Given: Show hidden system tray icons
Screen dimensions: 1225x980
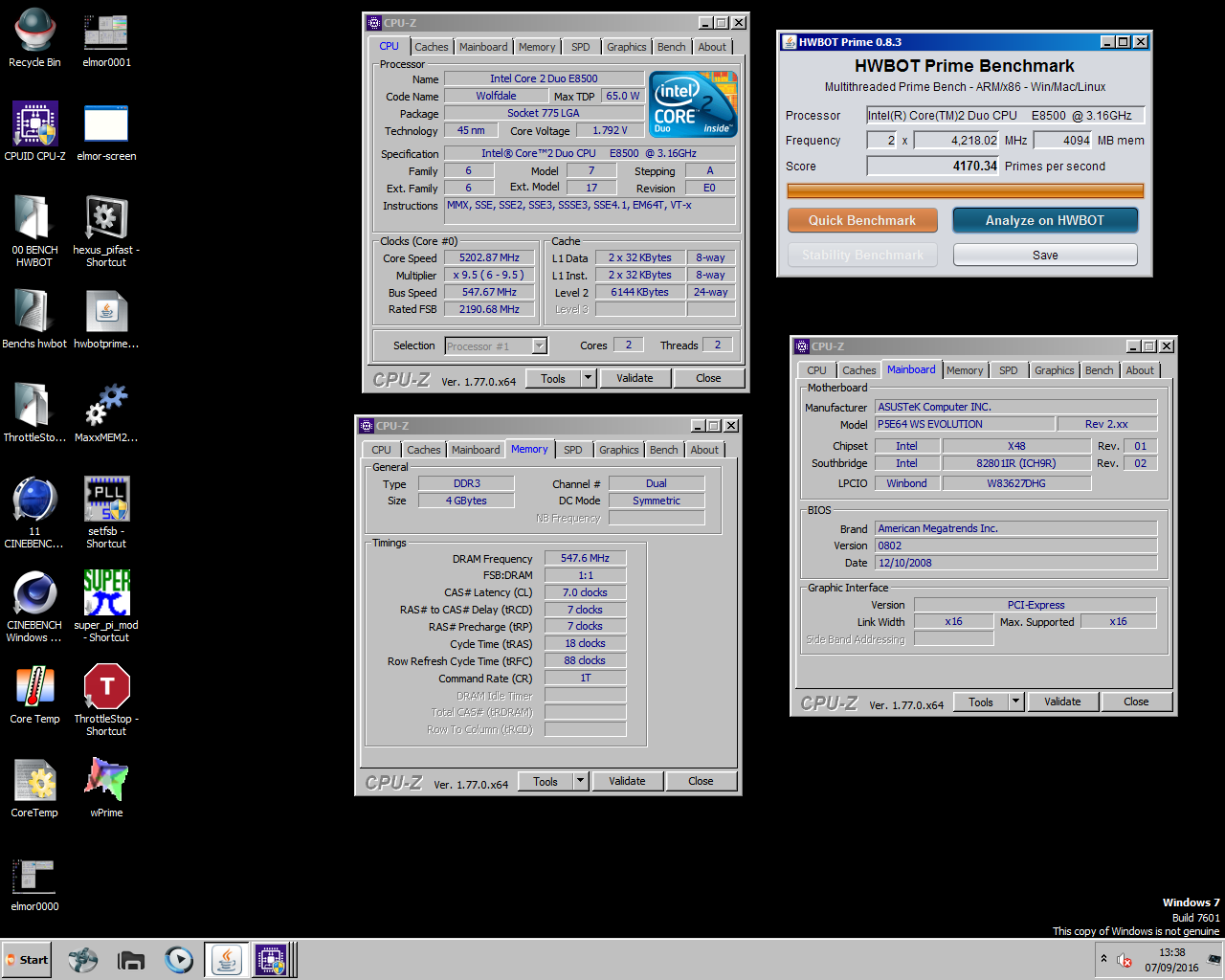Looking at the screenshot, I should (x=1103, y=959).
